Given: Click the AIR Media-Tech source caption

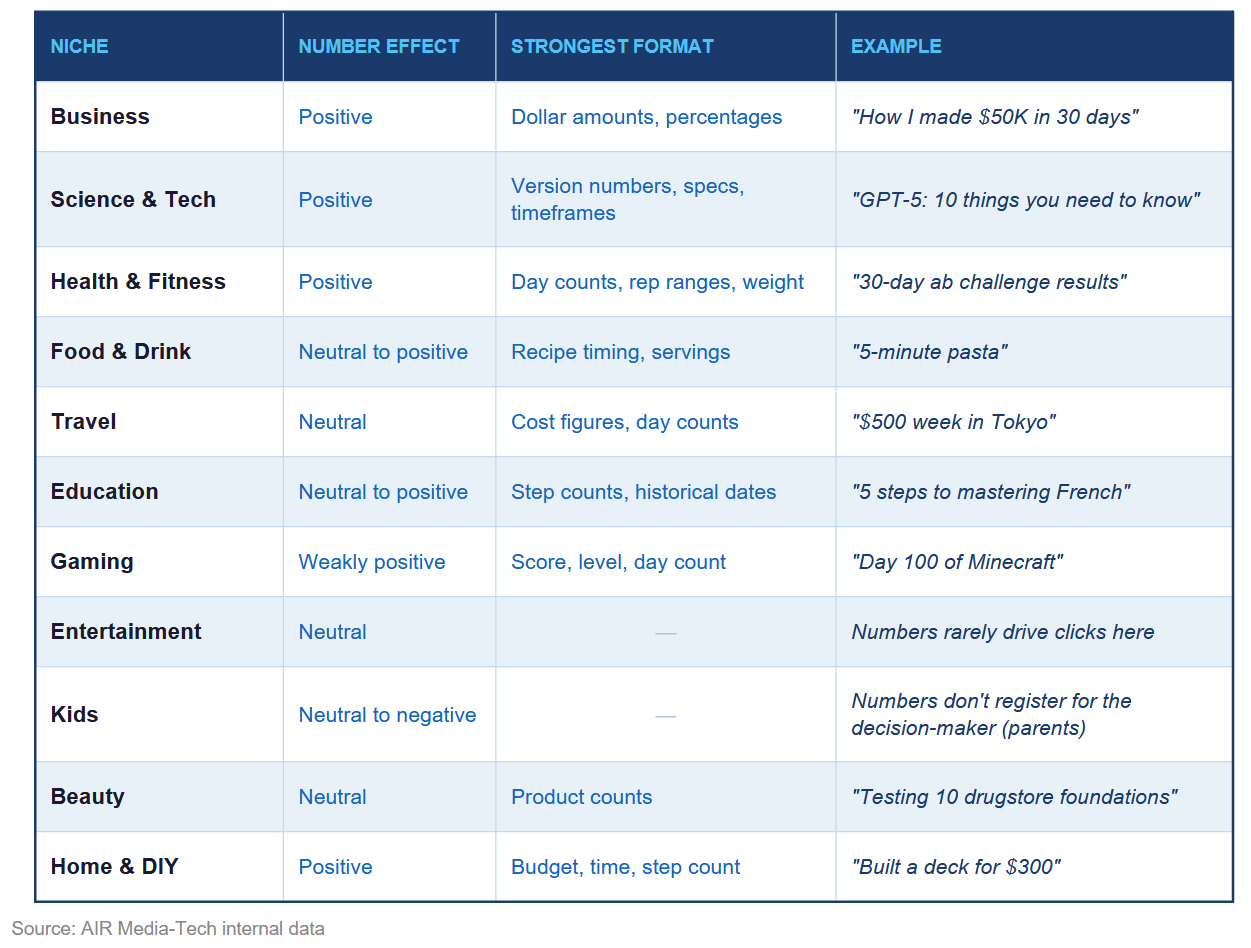Looking at the screenshot, I should pyautogui.click(x=168, y=929).
